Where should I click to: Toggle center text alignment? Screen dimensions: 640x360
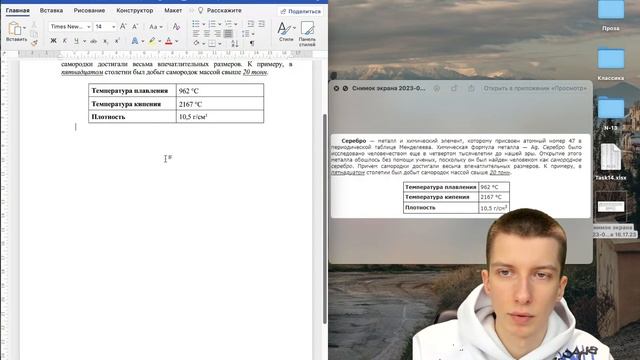point(207,34)
